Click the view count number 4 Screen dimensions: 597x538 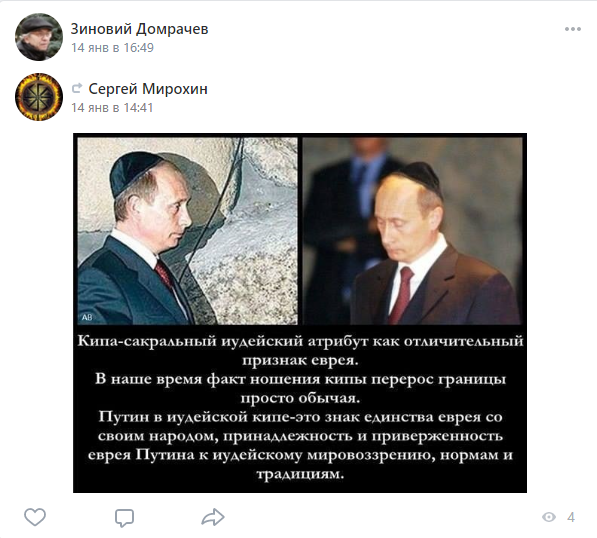point(571,517)
